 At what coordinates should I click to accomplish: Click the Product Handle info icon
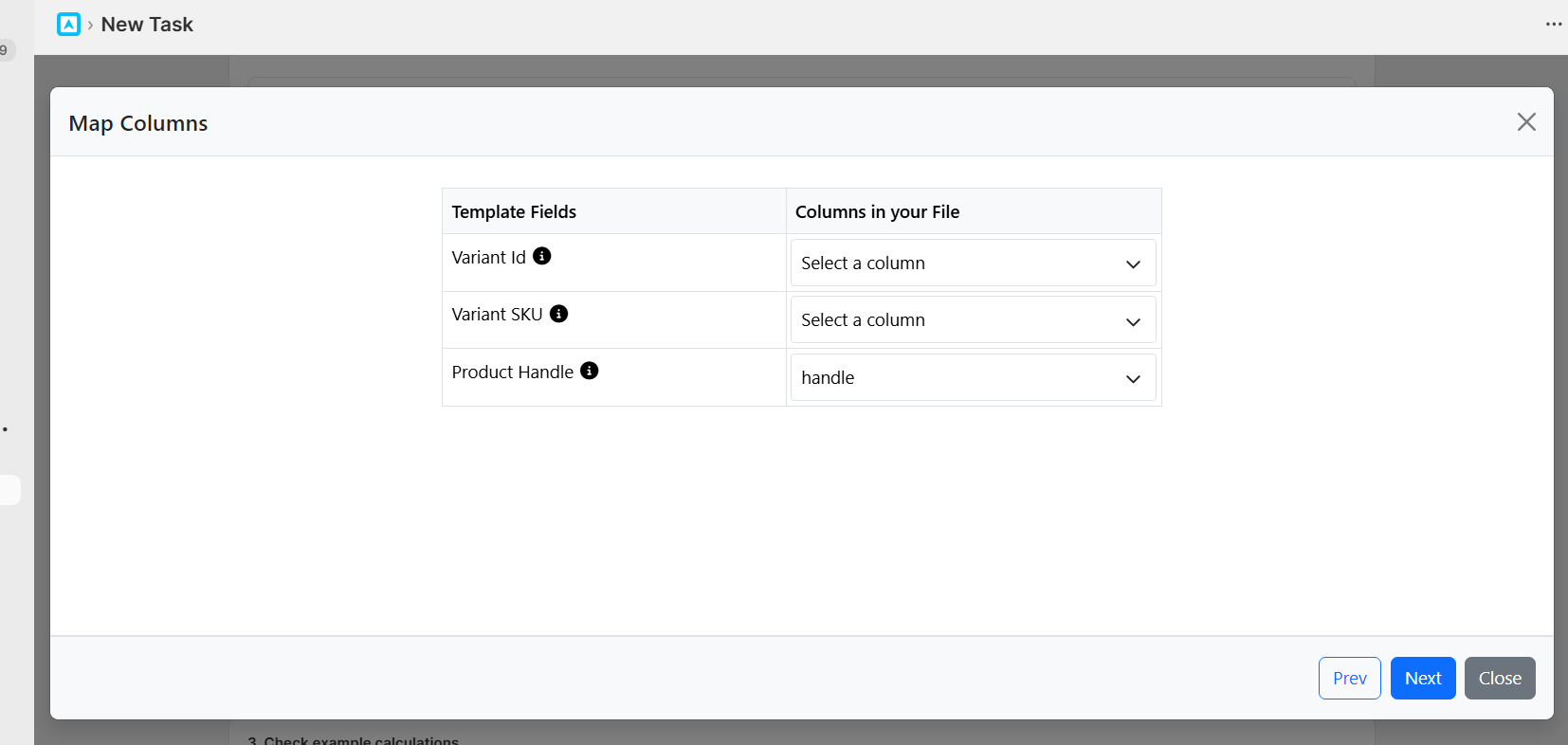tap(589, 371)
